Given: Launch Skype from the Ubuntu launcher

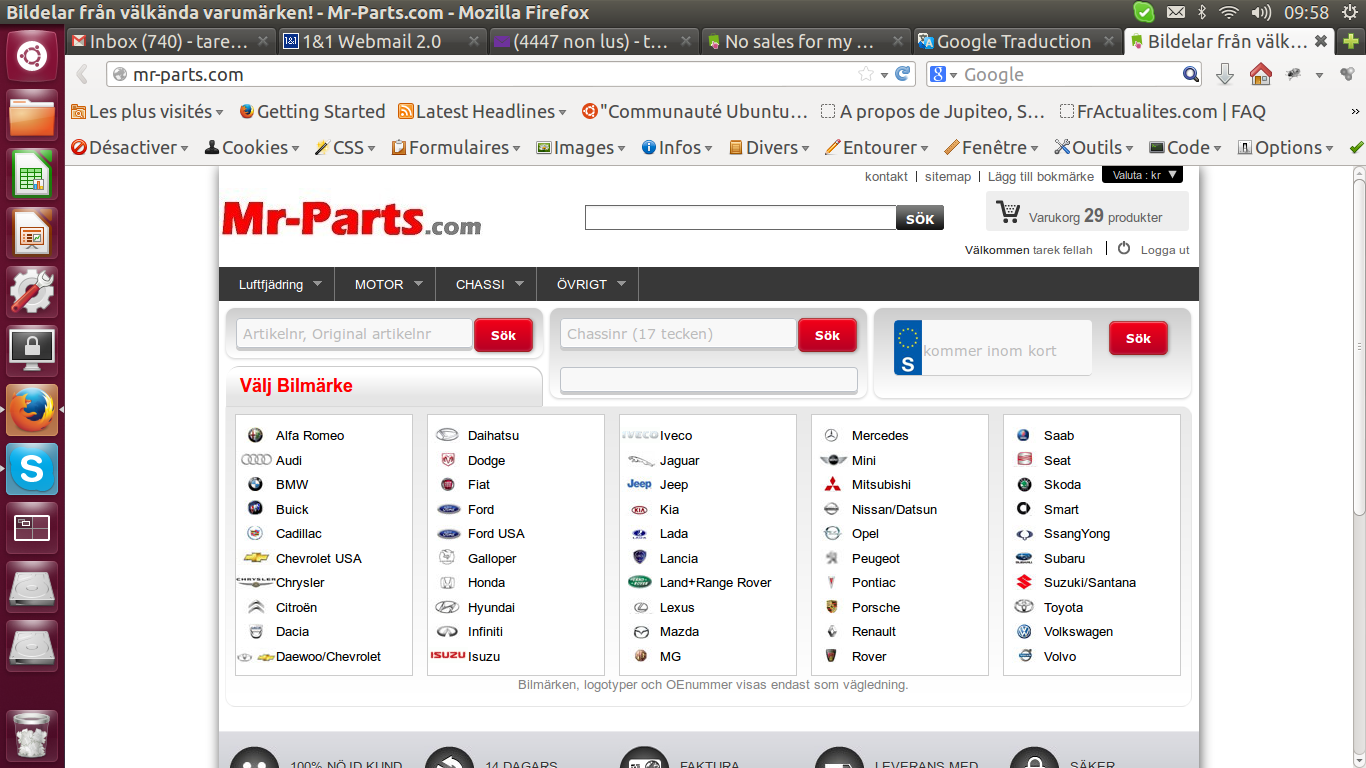Looking at the screenshot, I should (32, 469).
